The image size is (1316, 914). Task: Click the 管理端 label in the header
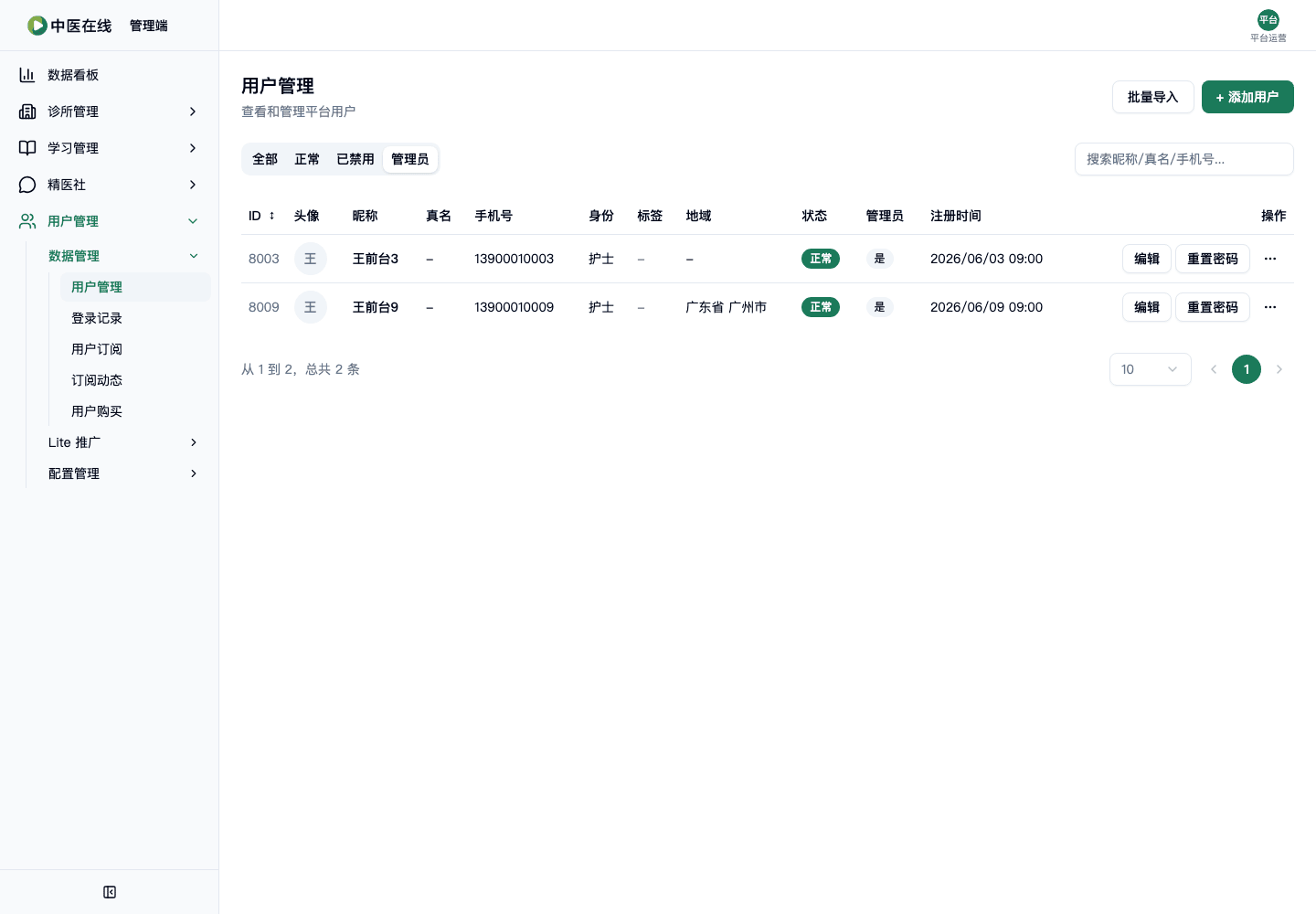(x=149, y=26)
